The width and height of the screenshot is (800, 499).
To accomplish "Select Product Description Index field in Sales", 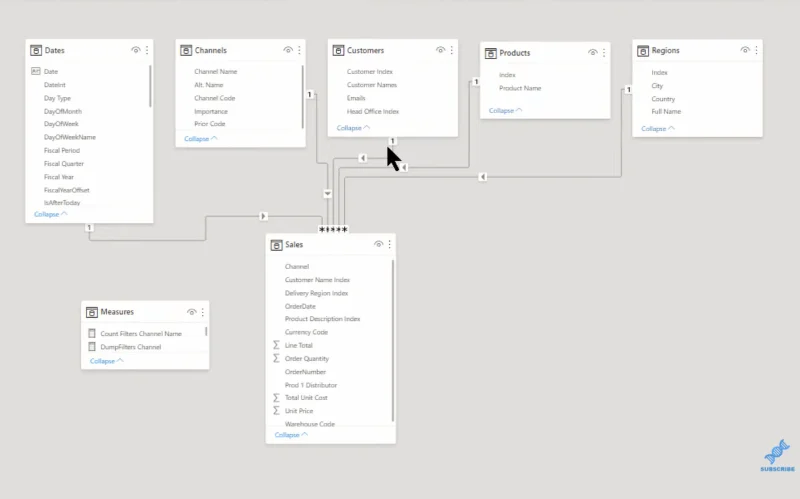I will tap(322, 319).
